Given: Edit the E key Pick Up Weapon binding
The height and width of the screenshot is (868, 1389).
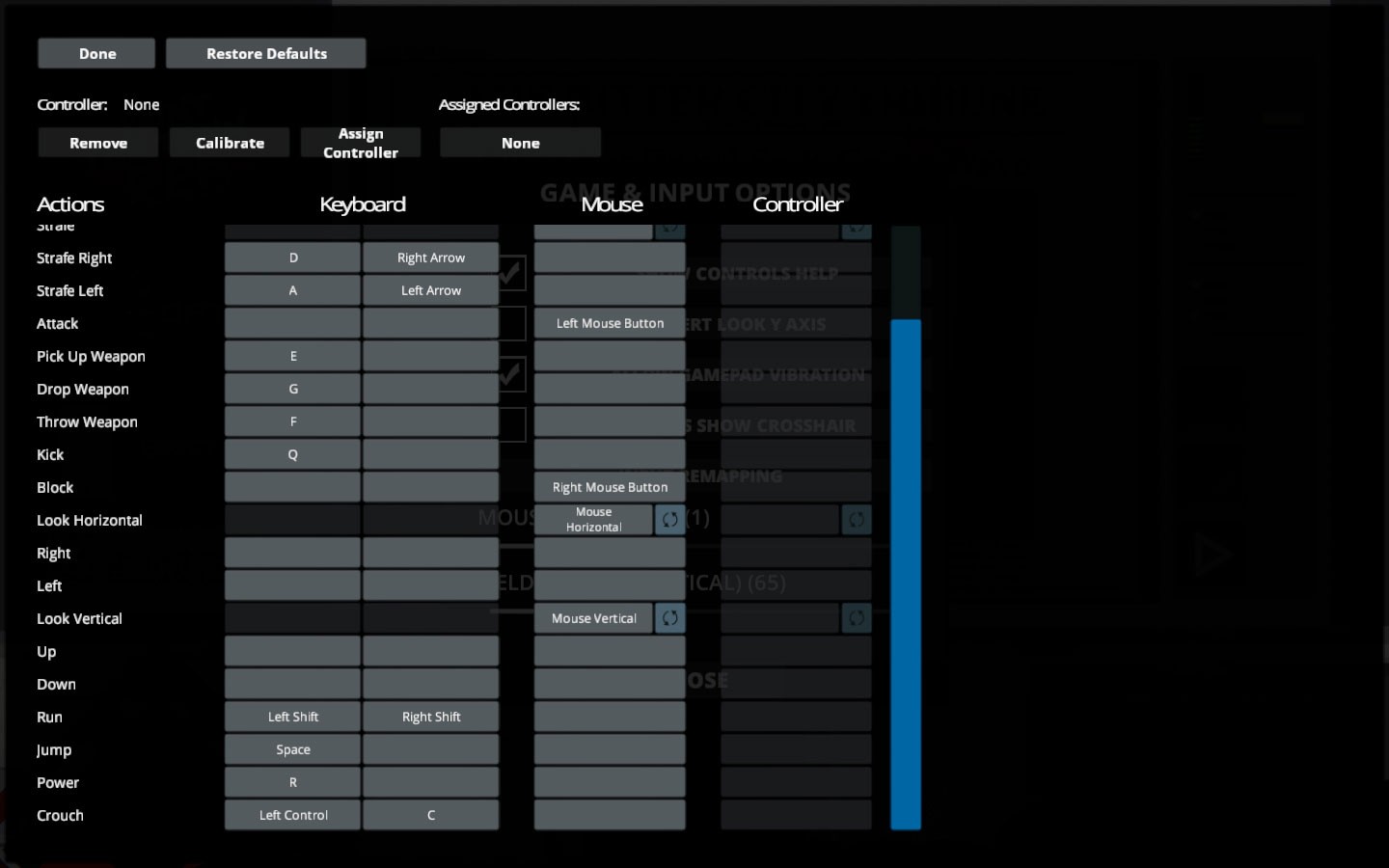Looking at the screenshot, I should click(292, 356).
